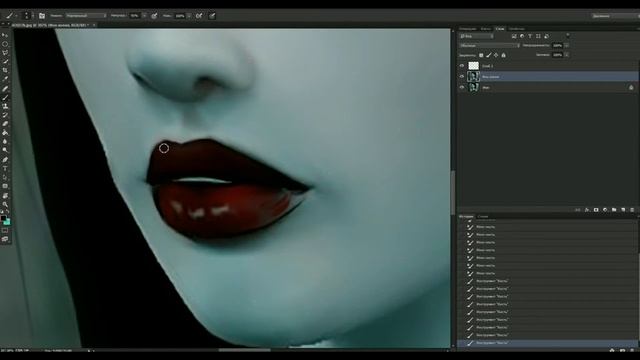Open the layer fill slider arrow
Image resolution: width=640 pixels, height=360 pixels.
coord(567,55)
